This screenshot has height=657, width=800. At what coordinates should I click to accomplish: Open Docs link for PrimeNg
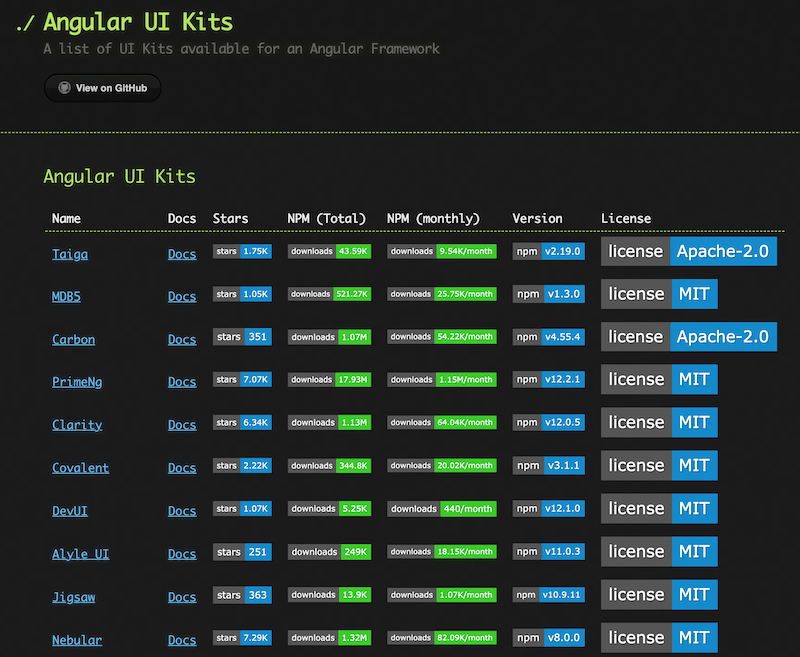pos(182,382)
